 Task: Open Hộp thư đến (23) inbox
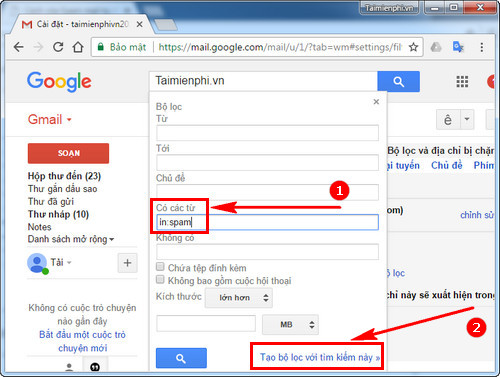pos(64,176)
